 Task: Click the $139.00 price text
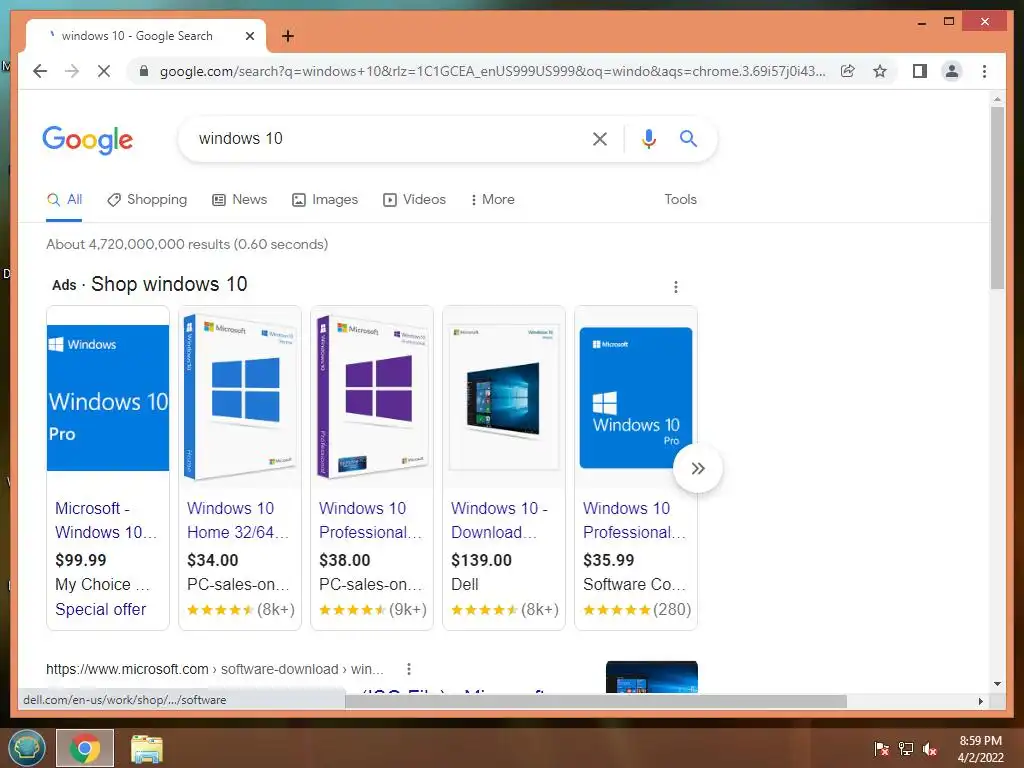coord(481,560)
